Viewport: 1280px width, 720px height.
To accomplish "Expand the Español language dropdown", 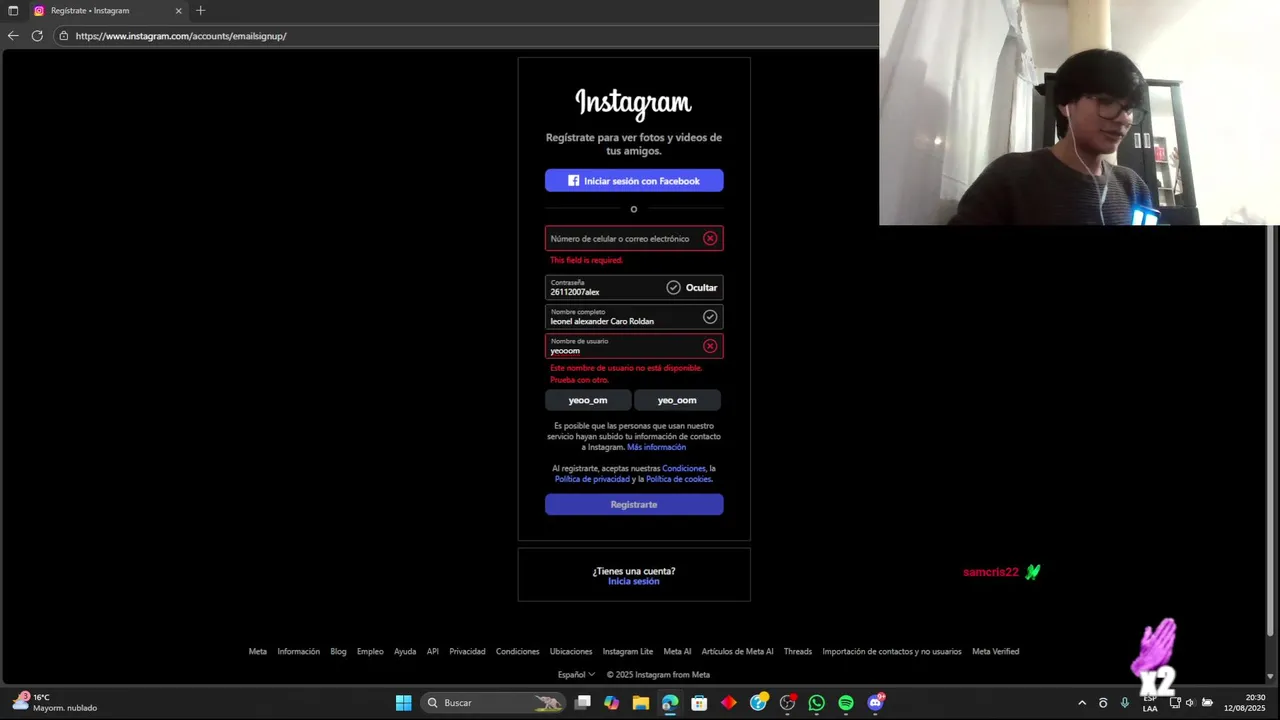I will click(x=576, y=675).
